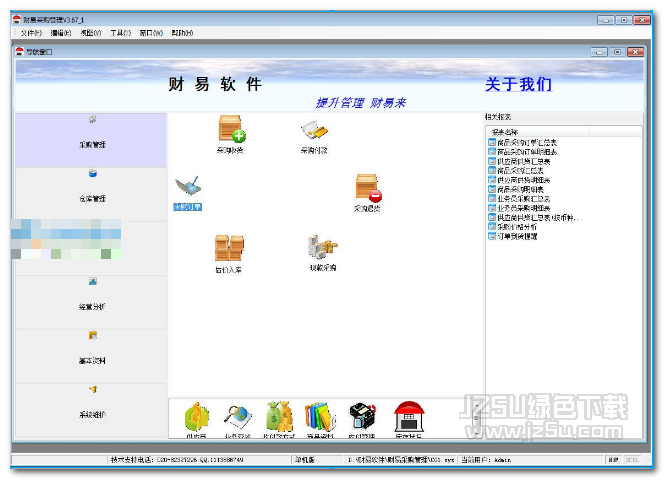Open the 窗口(W) menu
664x480 pixels.
151,33
